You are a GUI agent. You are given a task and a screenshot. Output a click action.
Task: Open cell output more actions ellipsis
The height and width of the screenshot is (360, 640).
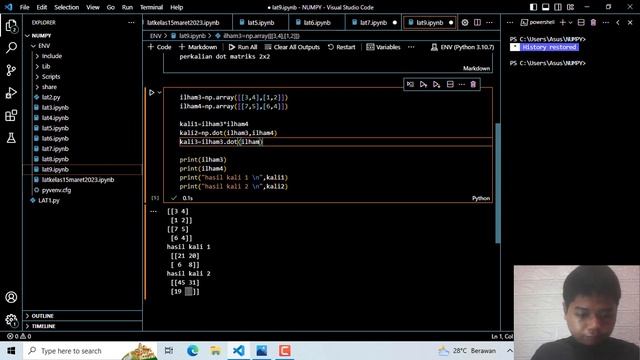(153, 211)
